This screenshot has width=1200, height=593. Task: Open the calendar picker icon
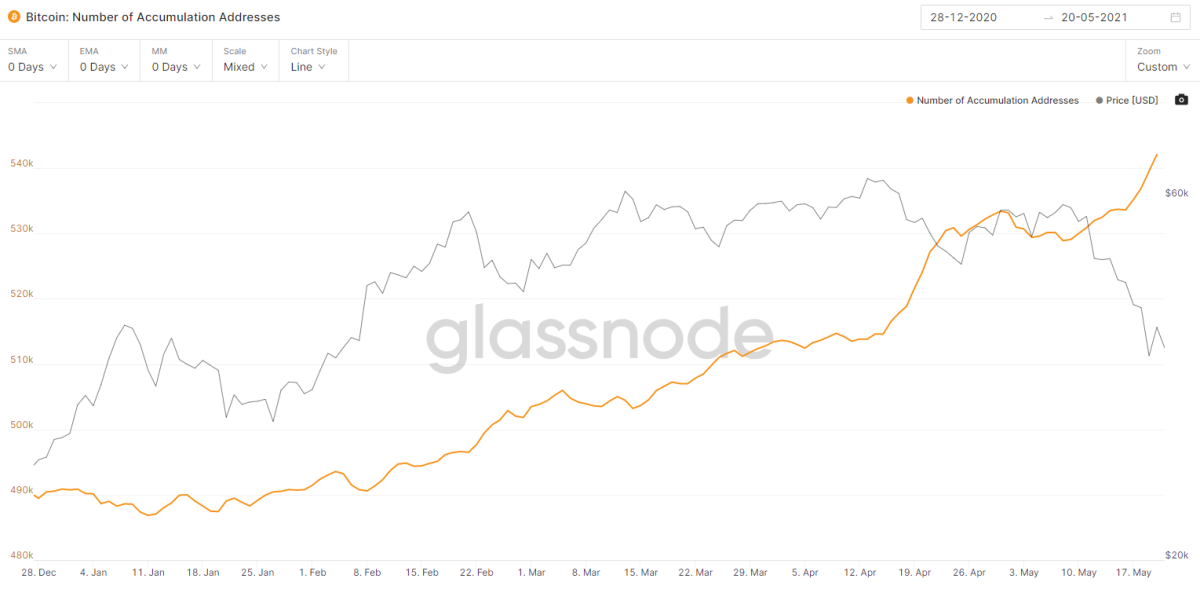pos(1175,17)
